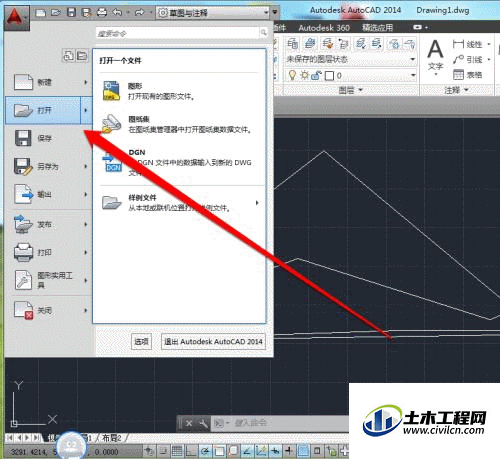This screenshot has height=459, width=500.
Task: Open the Undo history dropdown arrow
Action: pos(127,13)
